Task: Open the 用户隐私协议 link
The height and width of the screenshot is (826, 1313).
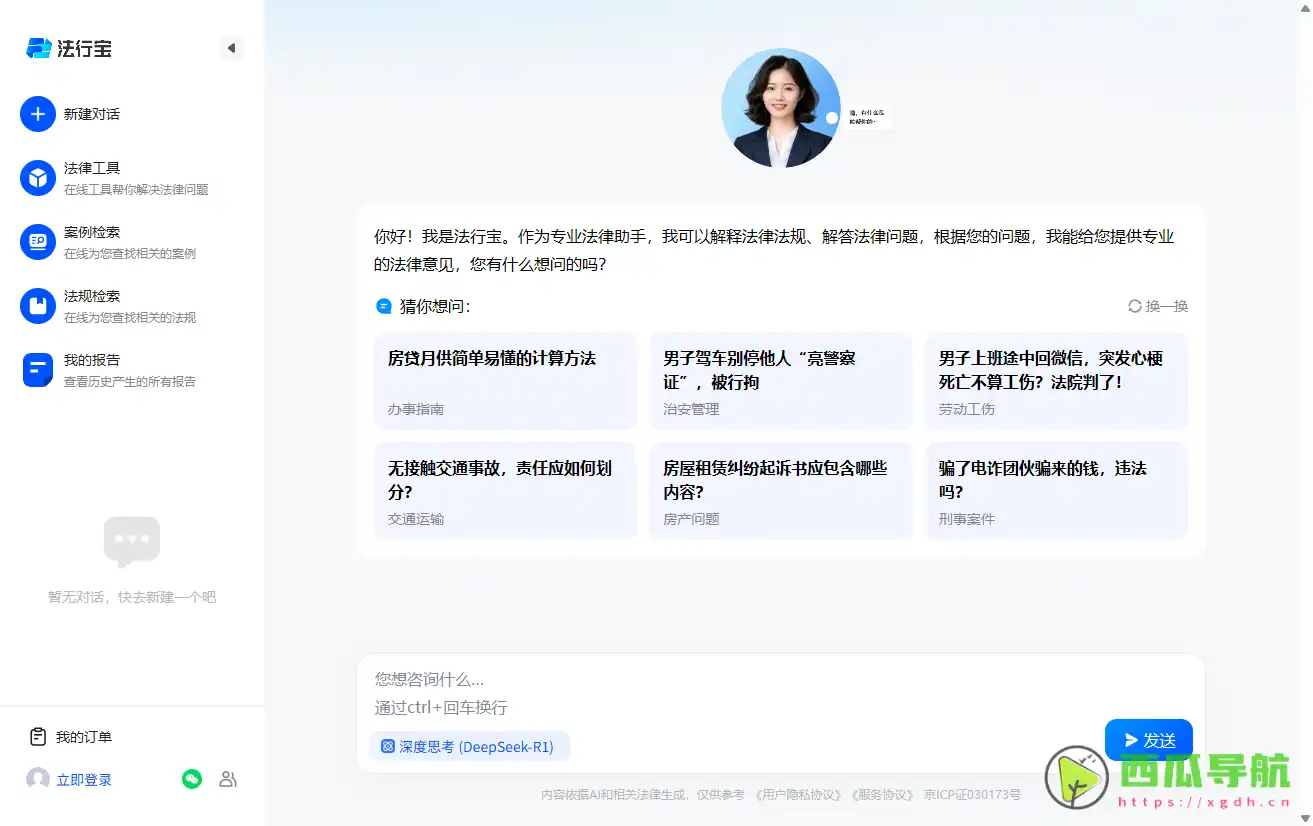Action: coord(800,794)
